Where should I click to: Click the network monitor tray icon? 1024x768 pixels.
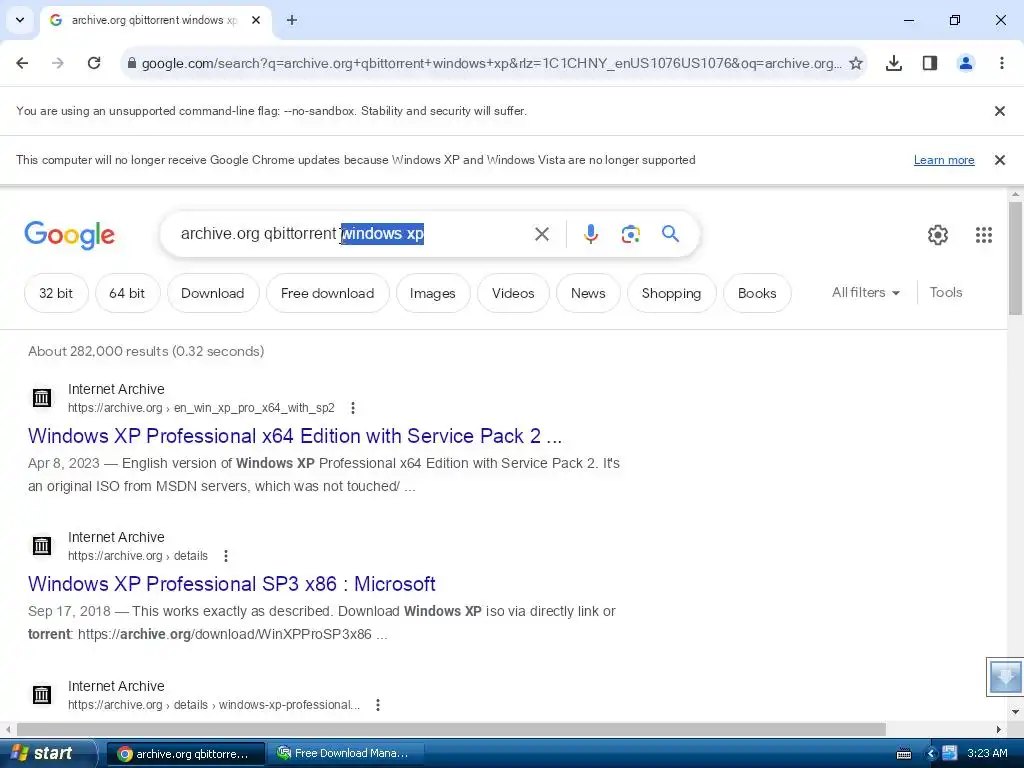(x=950, y=753)
